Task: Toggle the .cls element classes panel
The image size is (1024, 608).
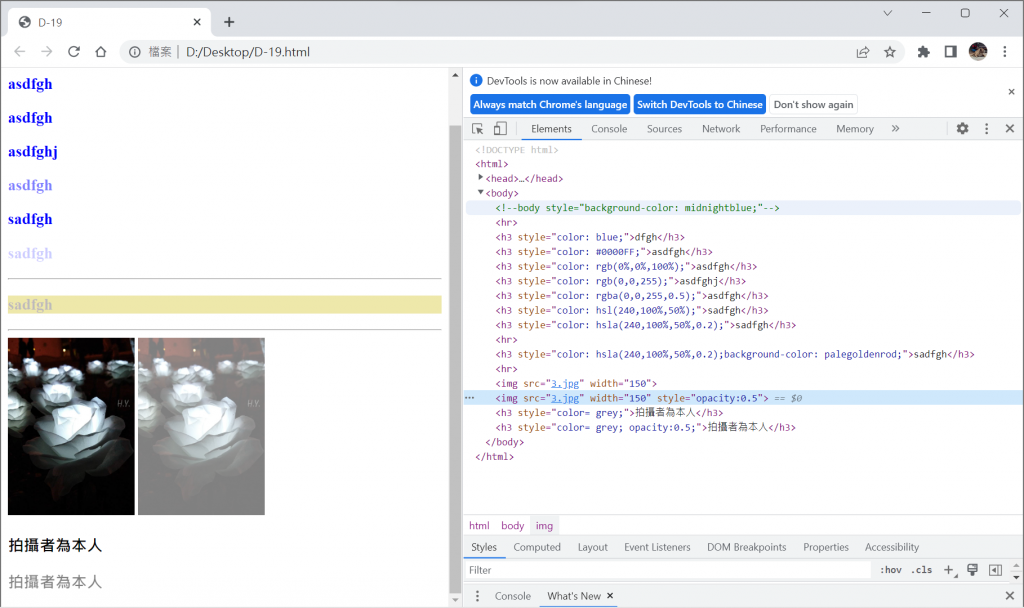Action: click(922, 570)
